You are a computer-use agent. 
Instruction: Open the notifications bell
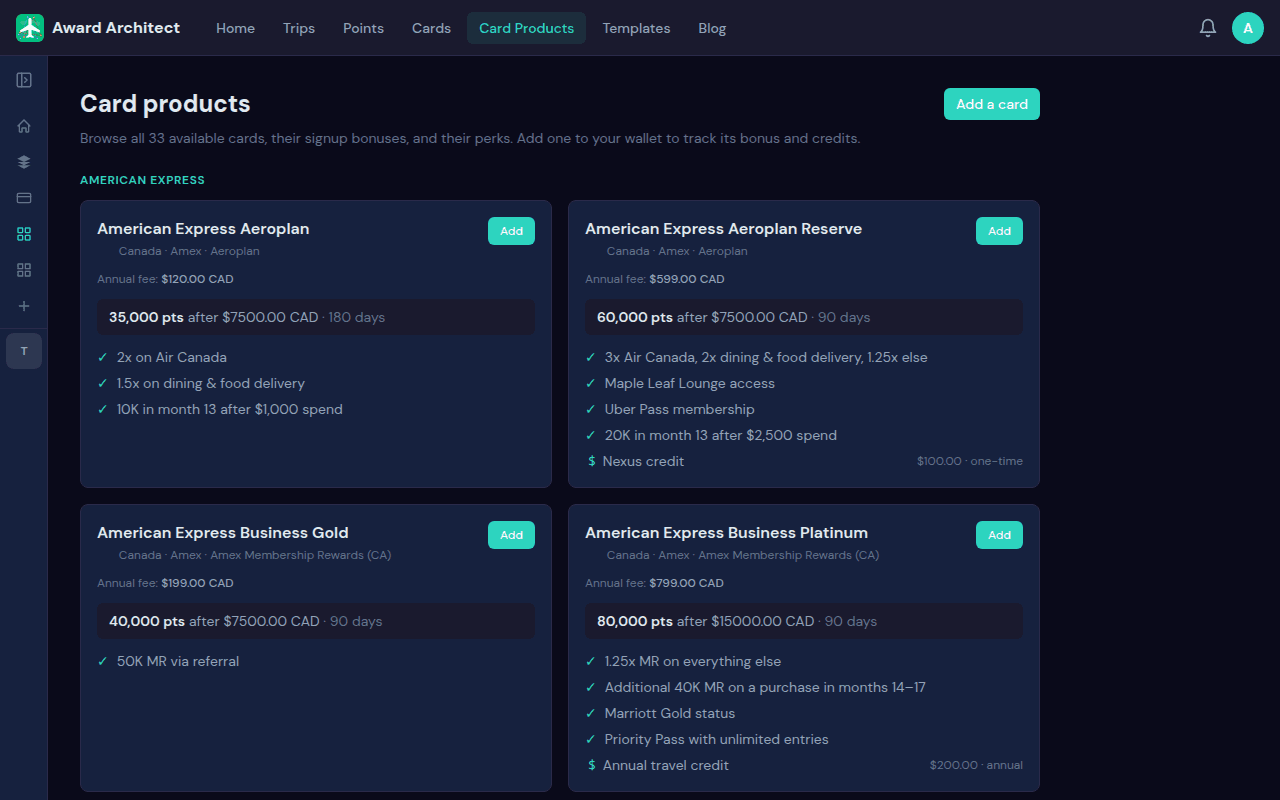(1208, 28)
